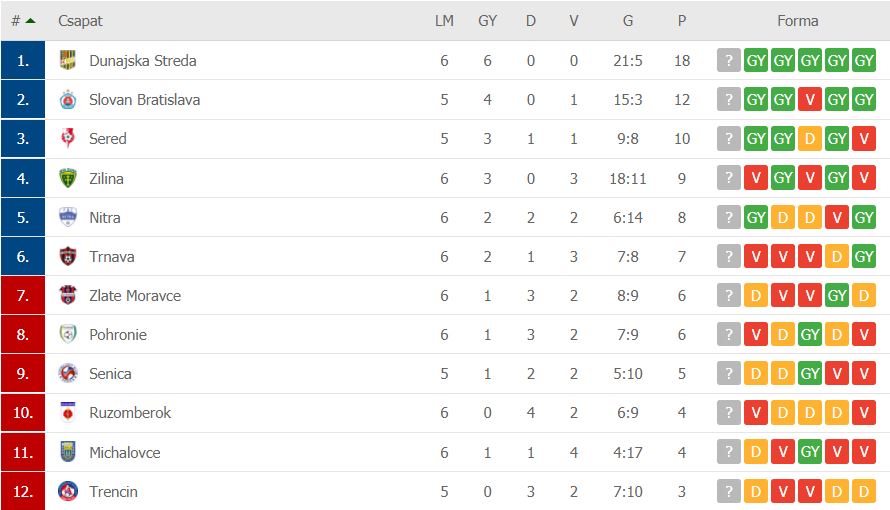Open the Ruzomberok team link
Viewport: 890px width, 510px height.
pos(130,412)
